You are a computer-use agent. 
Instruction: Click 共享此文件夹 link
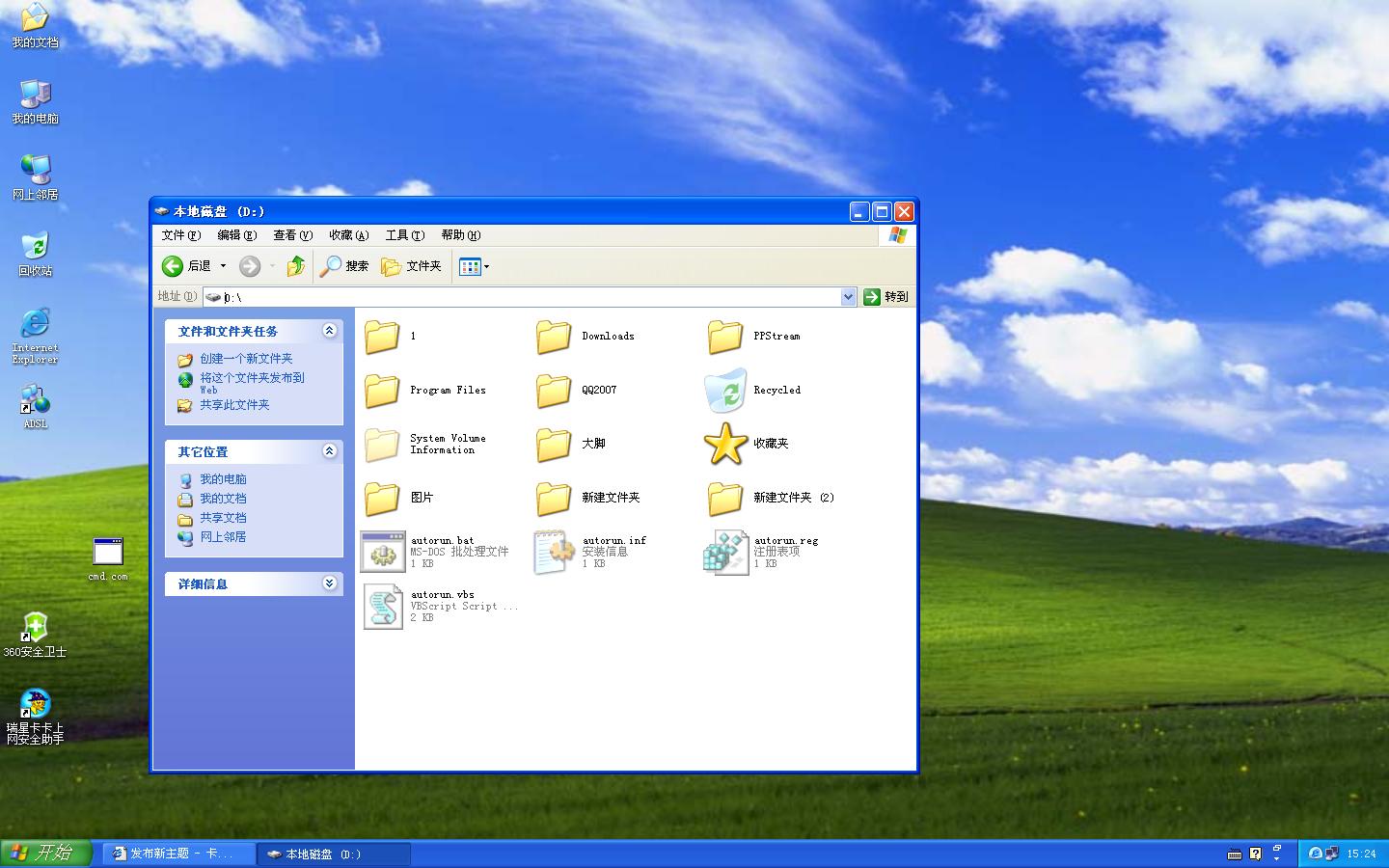pyautogui.click(x=234, y=405)
